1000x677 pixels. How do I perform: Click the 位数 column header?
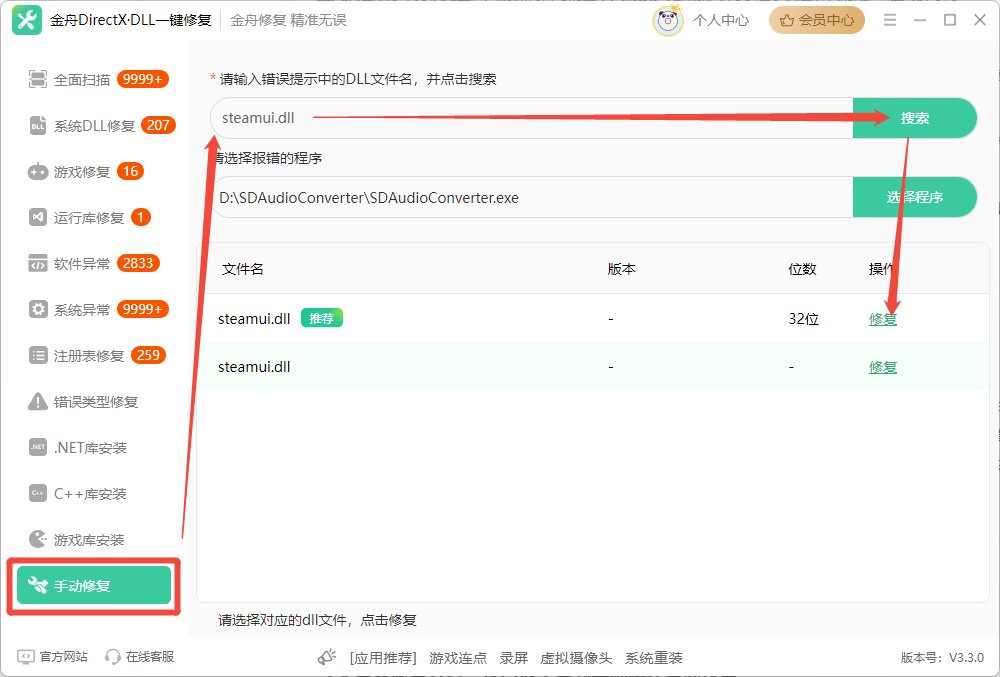point(802,269)
